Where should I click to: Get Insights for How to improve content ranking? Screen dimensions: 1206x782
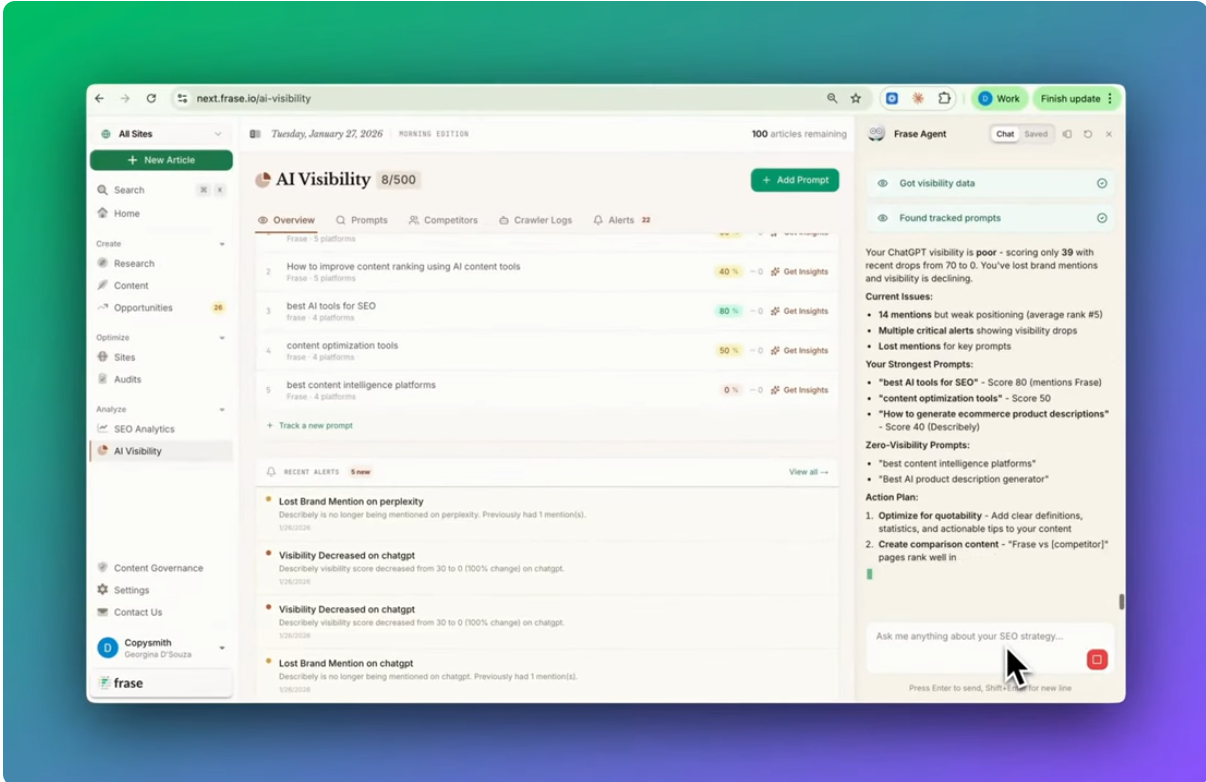click(800, 272)
